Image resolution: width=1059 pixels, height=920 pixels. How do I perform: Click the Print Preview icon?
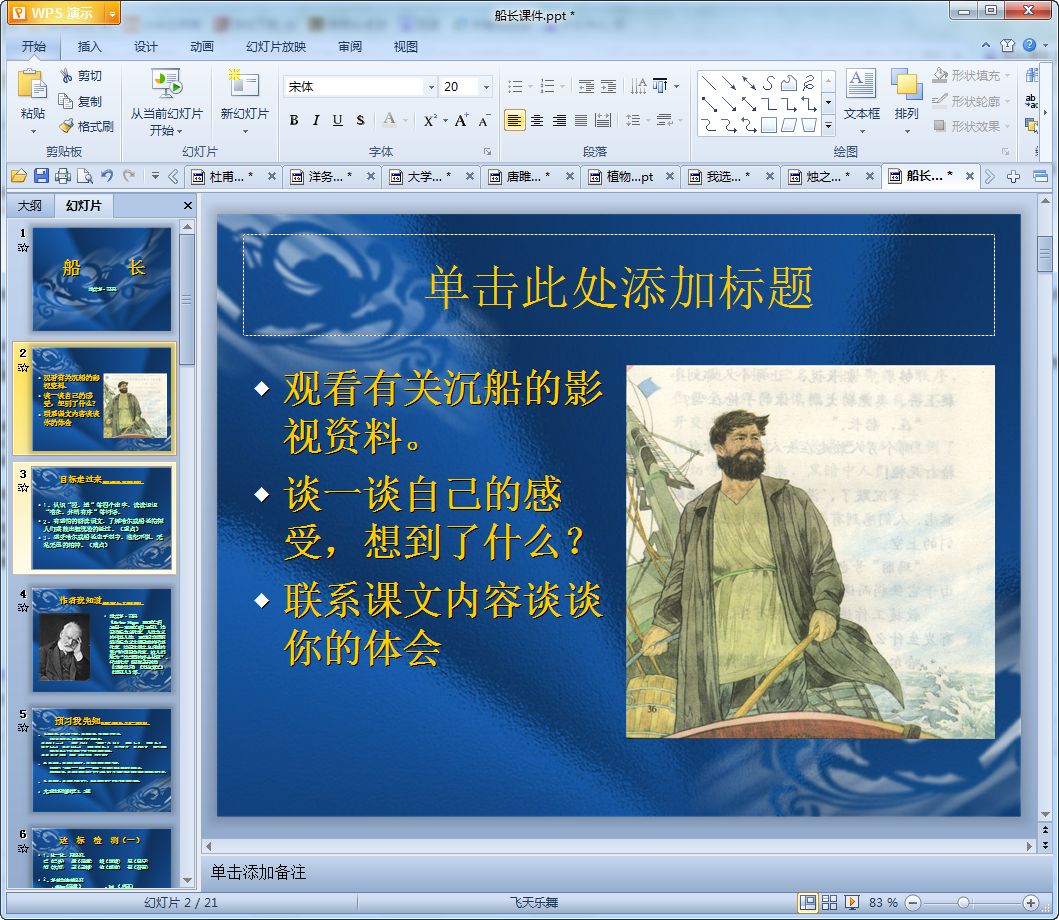pos(85,176)
